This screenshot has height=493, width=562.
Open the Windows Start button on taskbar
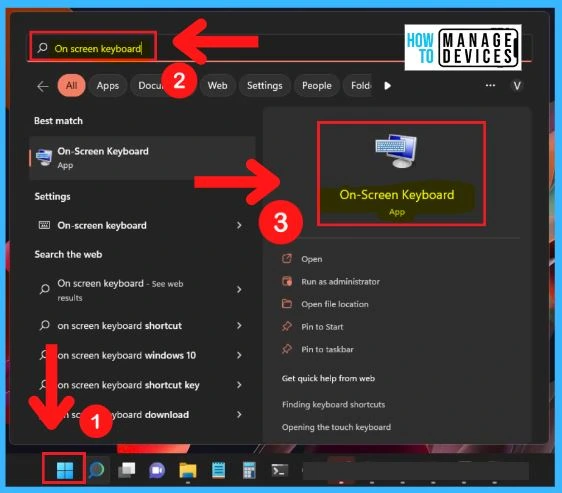click(65, 470)
